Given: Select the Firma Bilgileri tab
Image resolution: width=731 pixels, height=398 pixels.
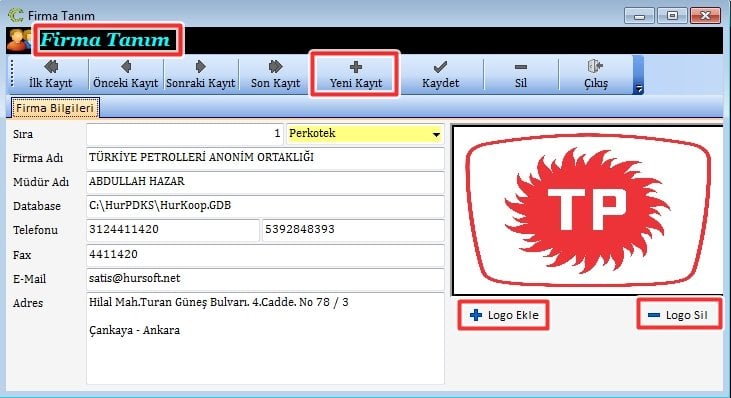Looking at the screenshot, I should (55, 108).
